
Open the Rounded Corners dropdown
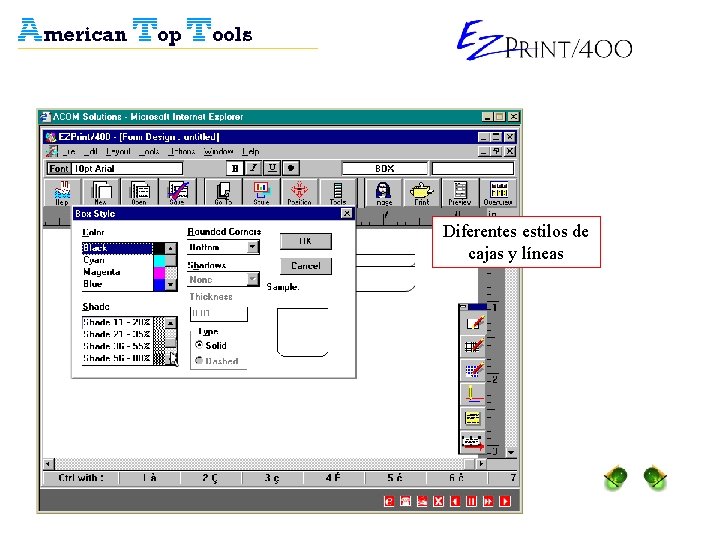tap(253, 247)
